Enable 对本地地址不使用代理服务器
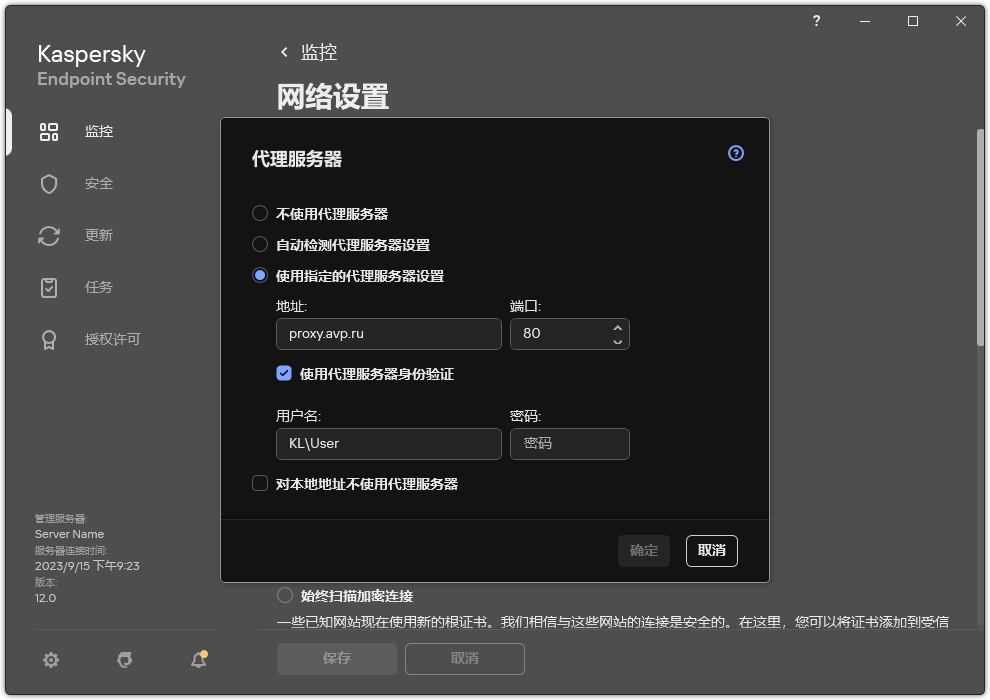Image resolution: width=990 pixels, height=700 pixels. click(260, 483)
